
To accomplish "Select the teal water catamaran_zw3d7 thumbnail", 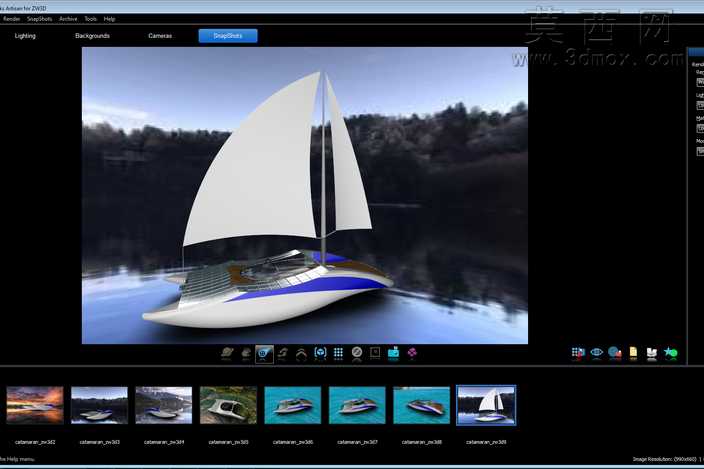I will click(357, 405).
